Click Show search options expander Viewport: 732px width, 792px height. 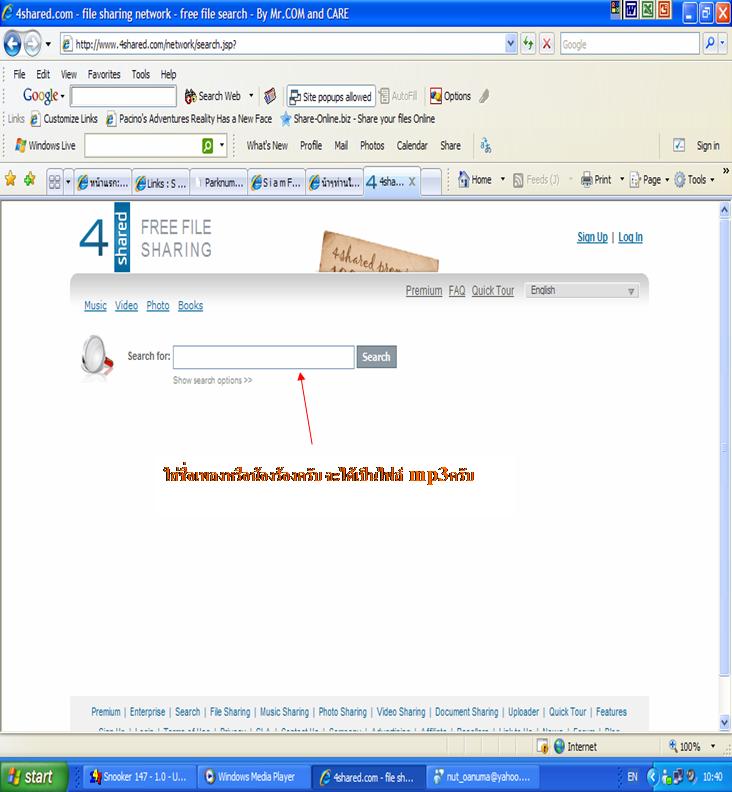click(x=212, y=380)
